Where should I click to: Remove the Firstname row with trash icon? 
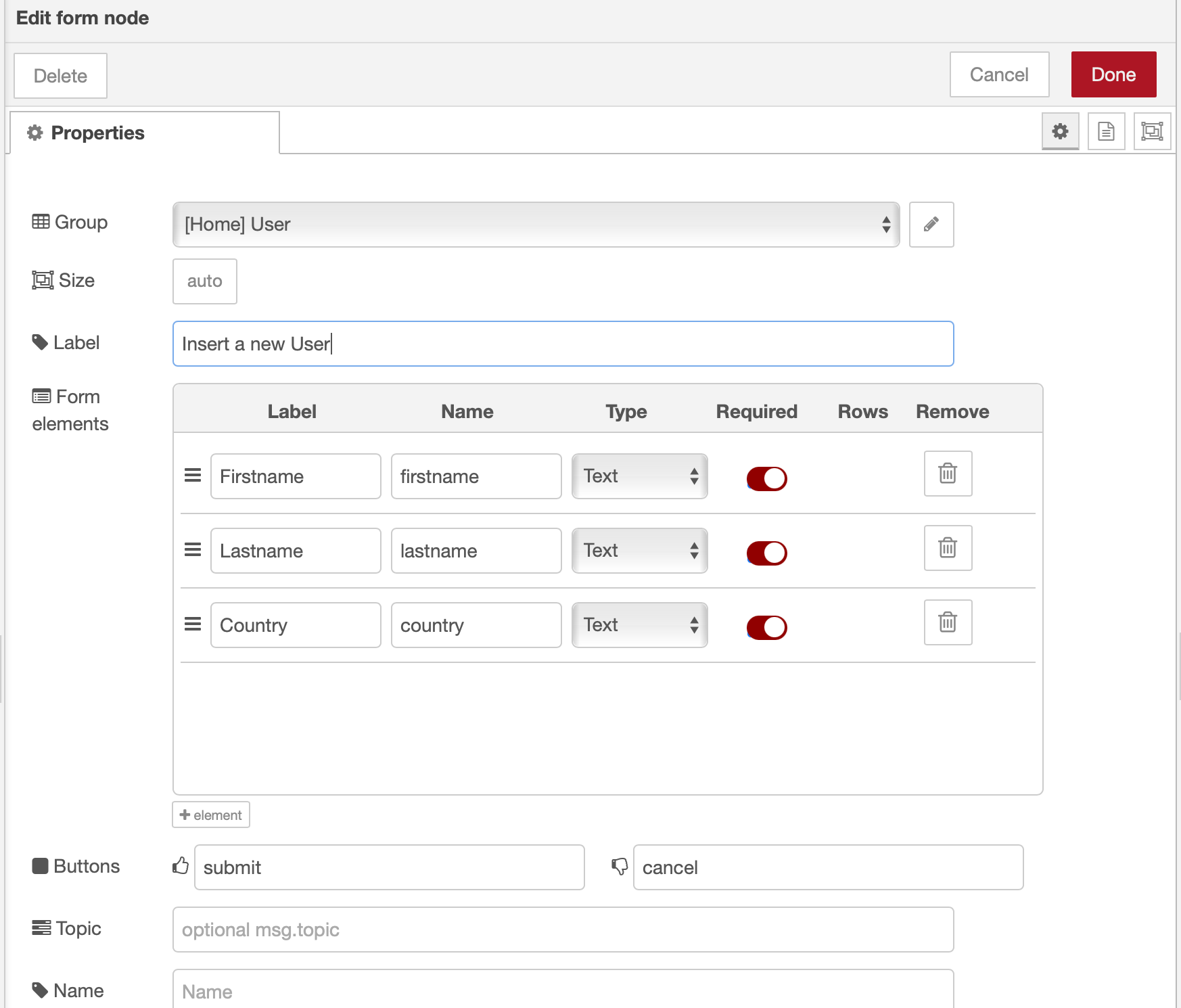click(x=948, y=474)
